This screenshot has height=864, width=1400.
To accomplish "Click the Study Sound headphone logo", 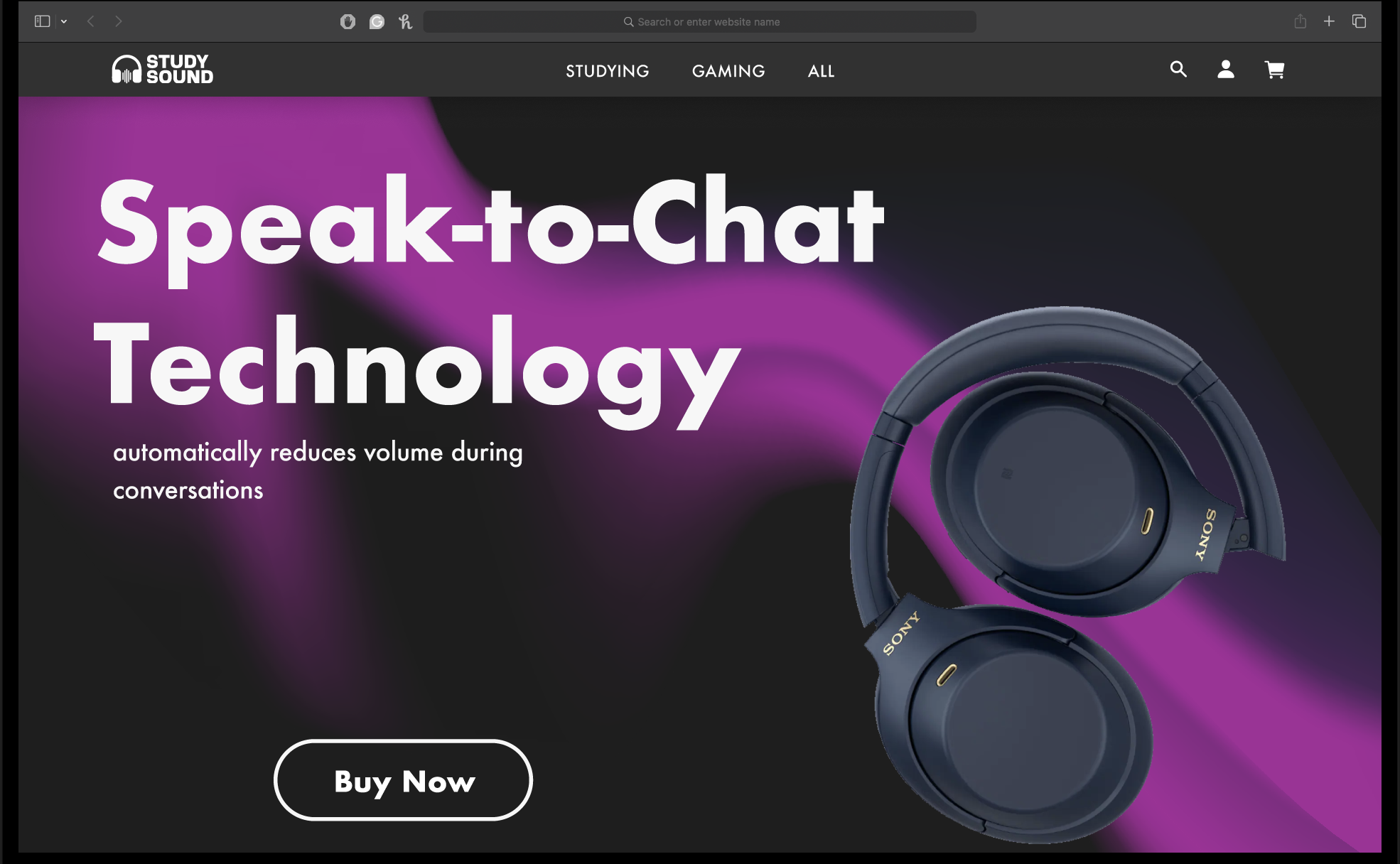I will tap(163, 70).
